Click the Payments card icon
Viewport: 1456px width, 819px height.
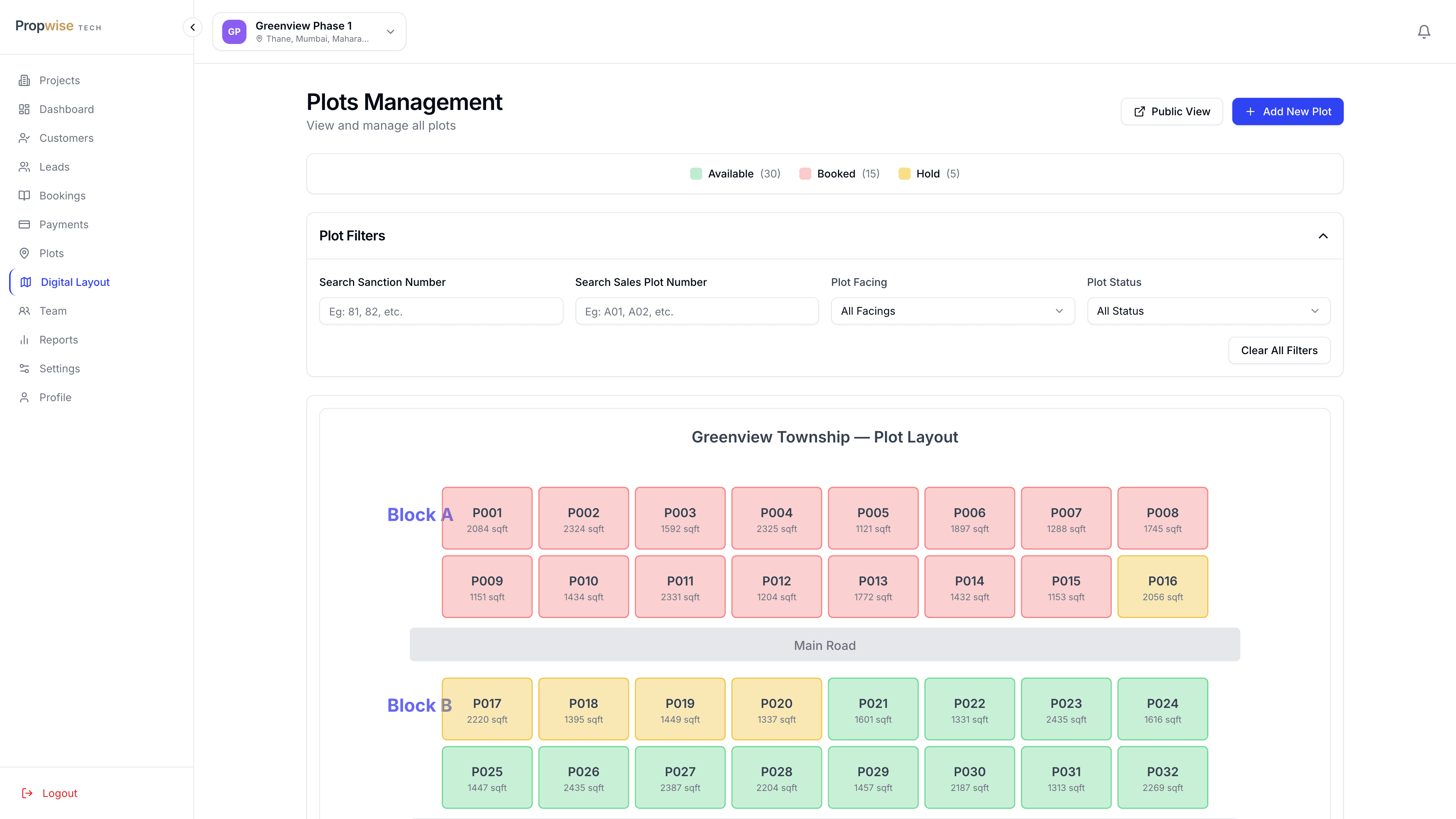click(x=24, y=224)
